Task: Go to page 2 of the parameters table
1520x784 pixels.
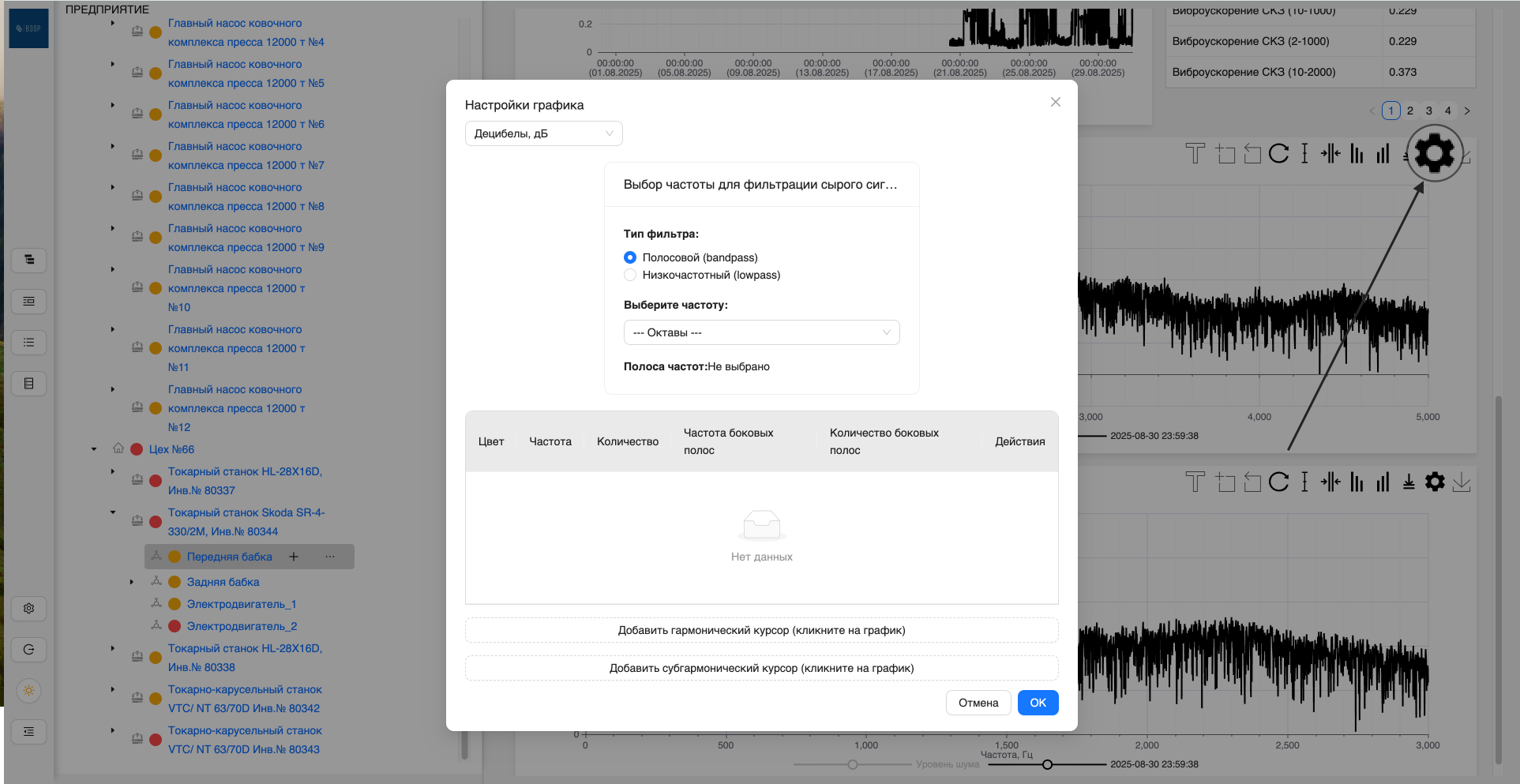Action: 1409,111
